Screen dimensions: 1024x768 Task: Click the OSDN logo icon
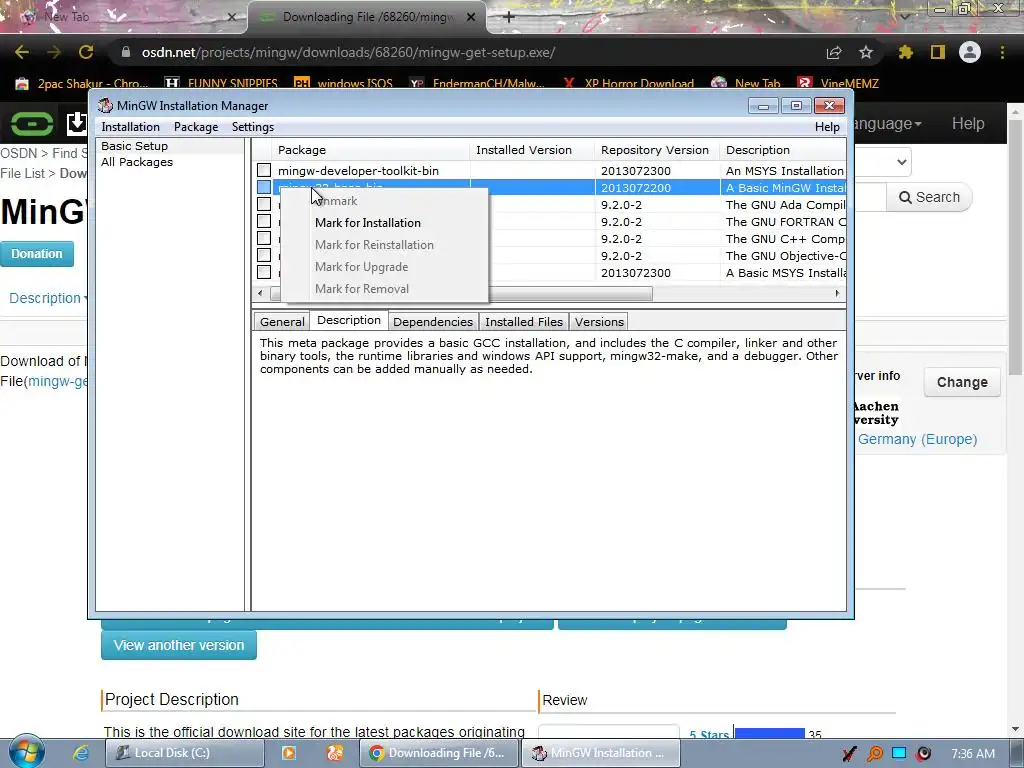(x=31, y=123)
